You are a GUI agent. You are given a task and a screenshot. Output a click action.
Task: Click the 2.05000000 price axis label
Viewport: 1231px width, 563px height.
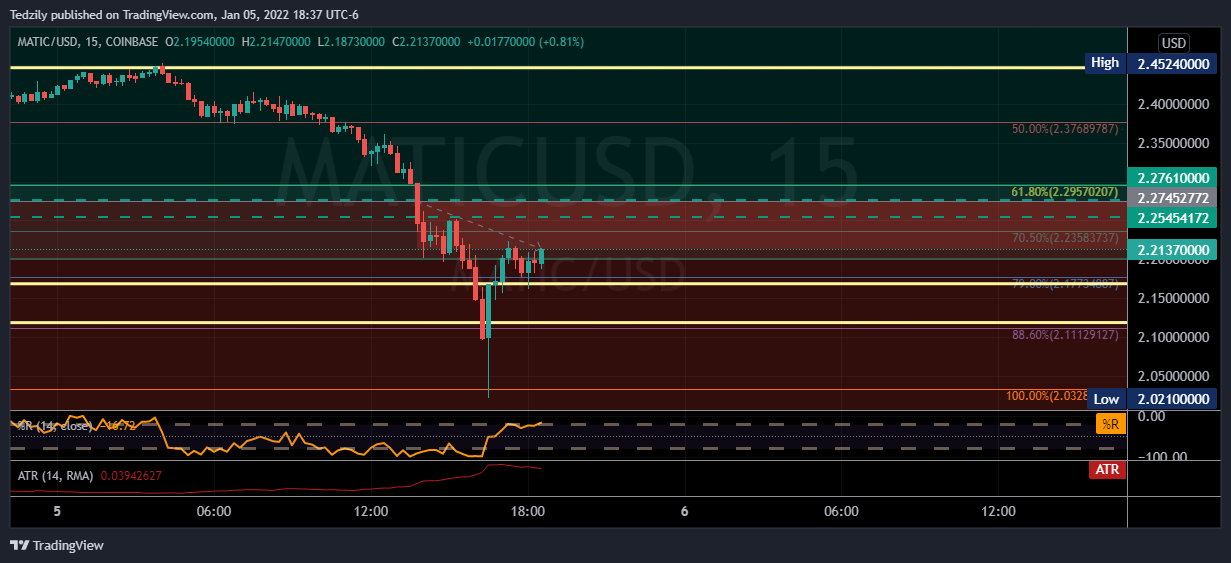tap(1175, 376)
